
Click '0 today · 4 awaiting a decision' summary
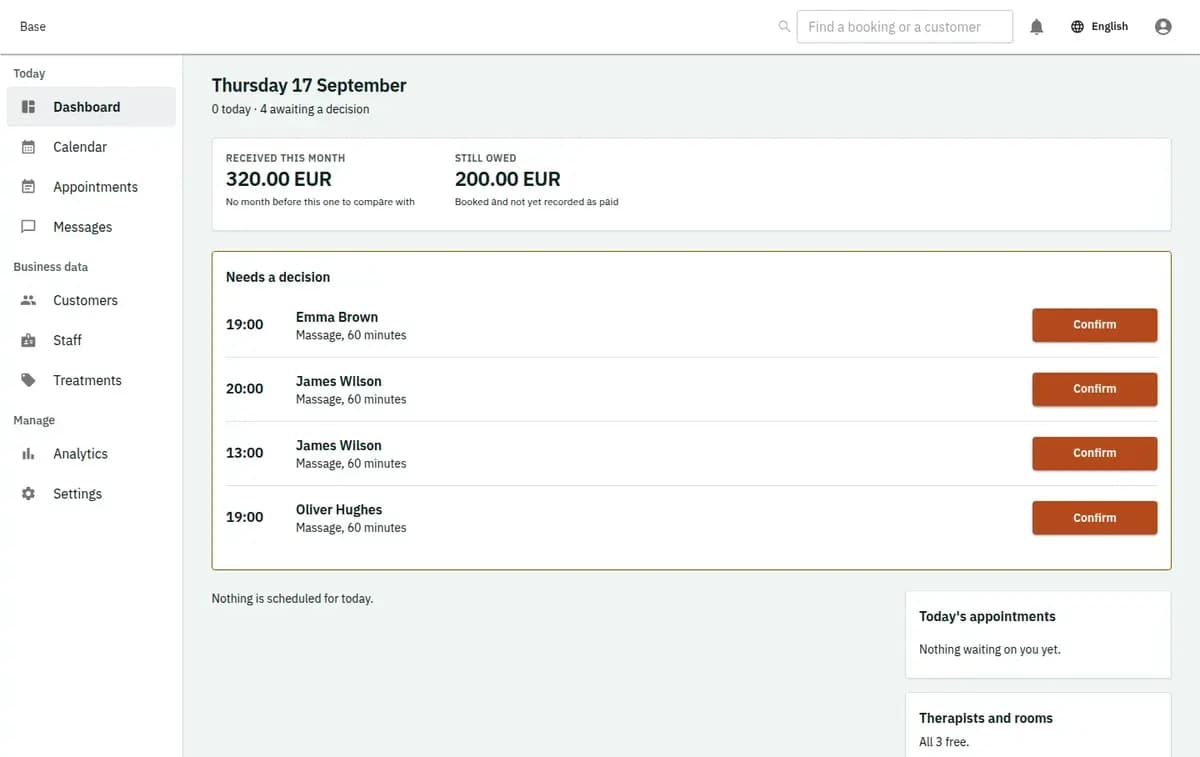pos(290,109)
